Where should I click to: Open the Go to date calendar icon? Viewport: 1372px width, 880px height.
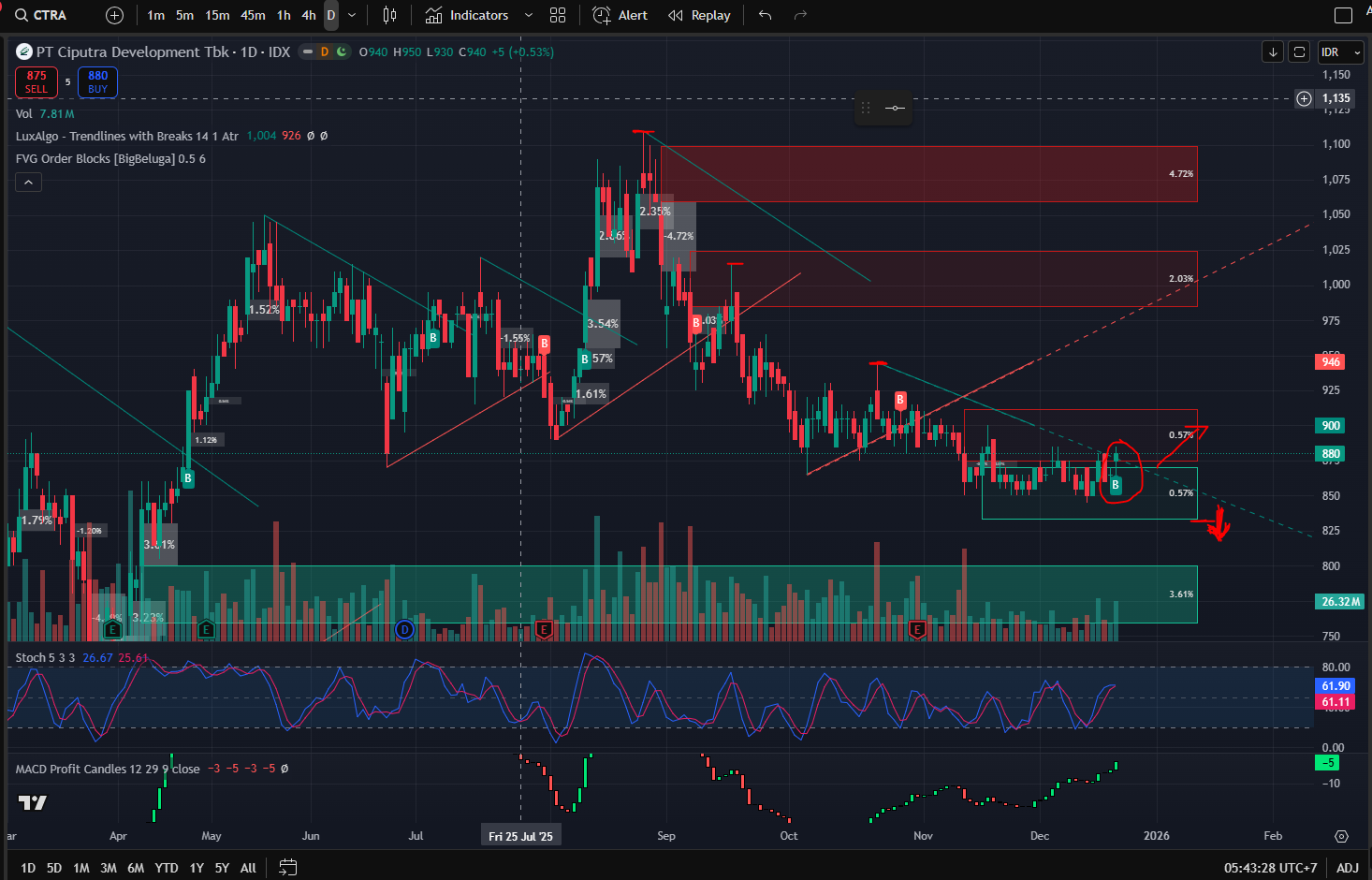[x=287, y=868]
